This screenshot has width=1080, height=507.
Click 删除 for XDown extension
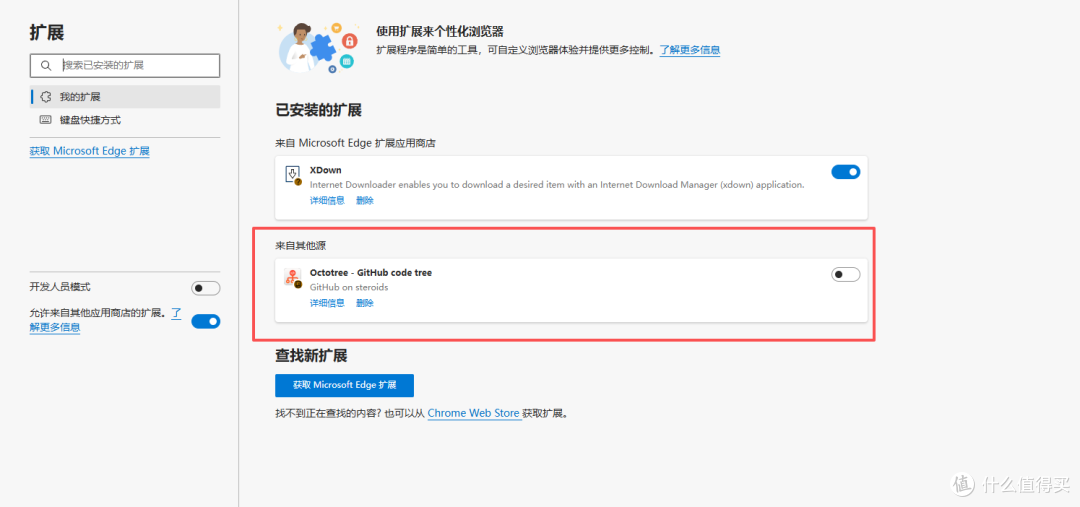(x=364, y=200)
